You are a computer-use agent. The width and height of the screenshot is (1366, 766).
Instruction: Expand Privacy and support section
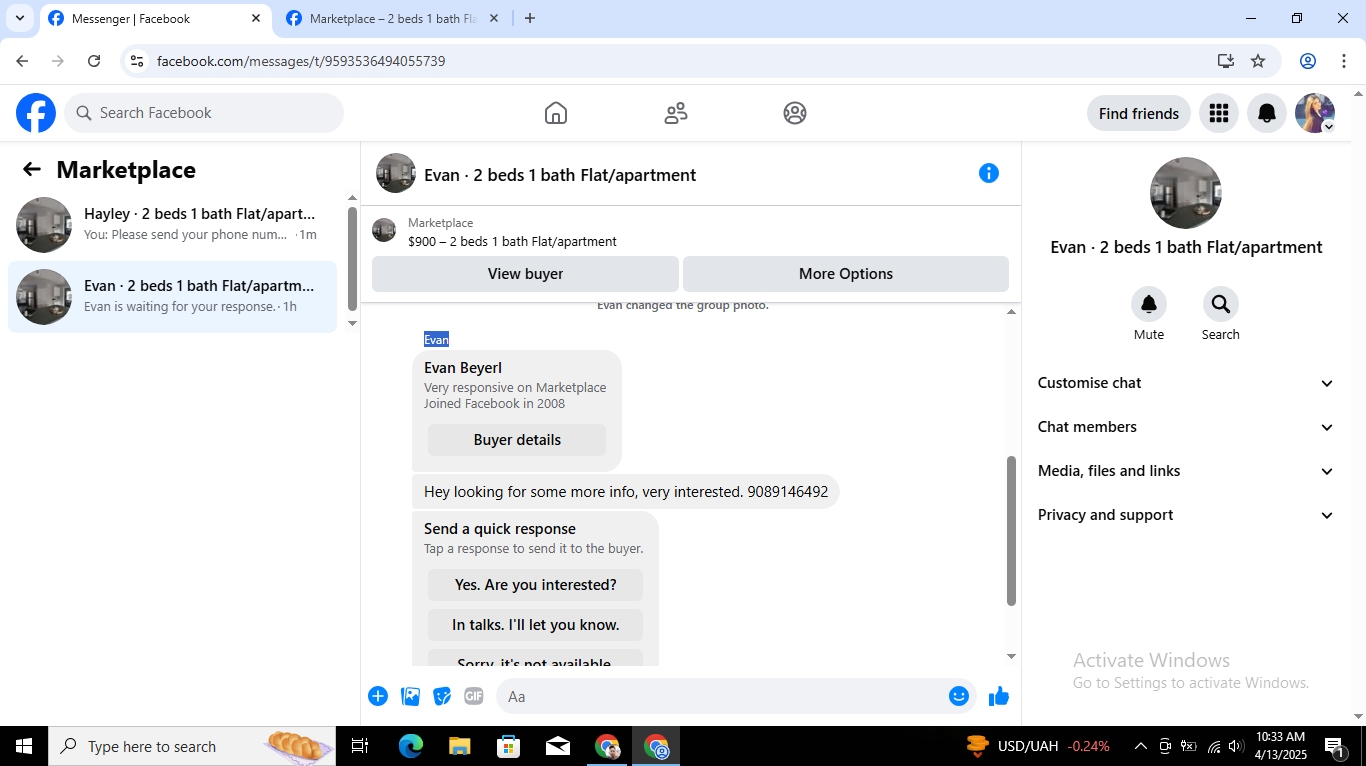pyautogui.click(x=1186, y=515)
